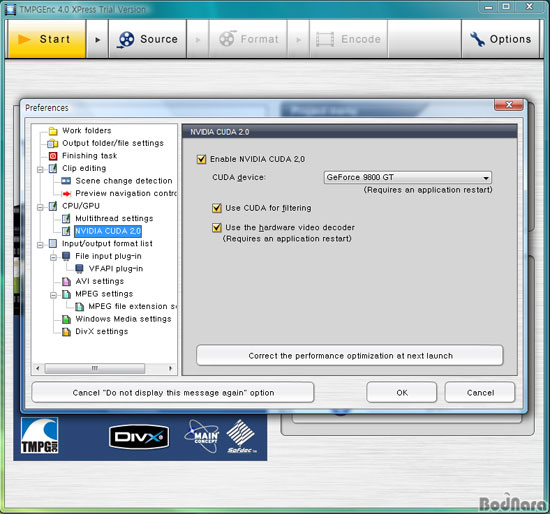
Task: Collapse the Input/output format list node
Action: [40, 245]
